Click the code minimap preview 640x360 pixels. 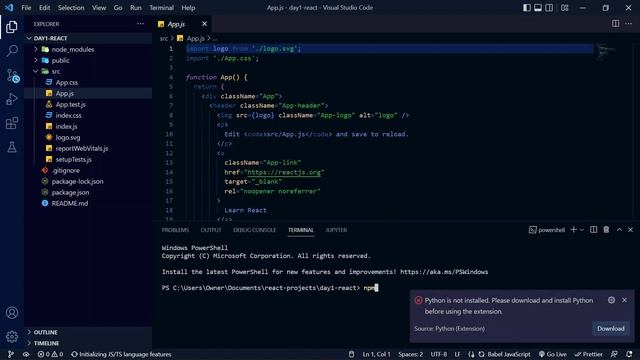tap(606, 51)
